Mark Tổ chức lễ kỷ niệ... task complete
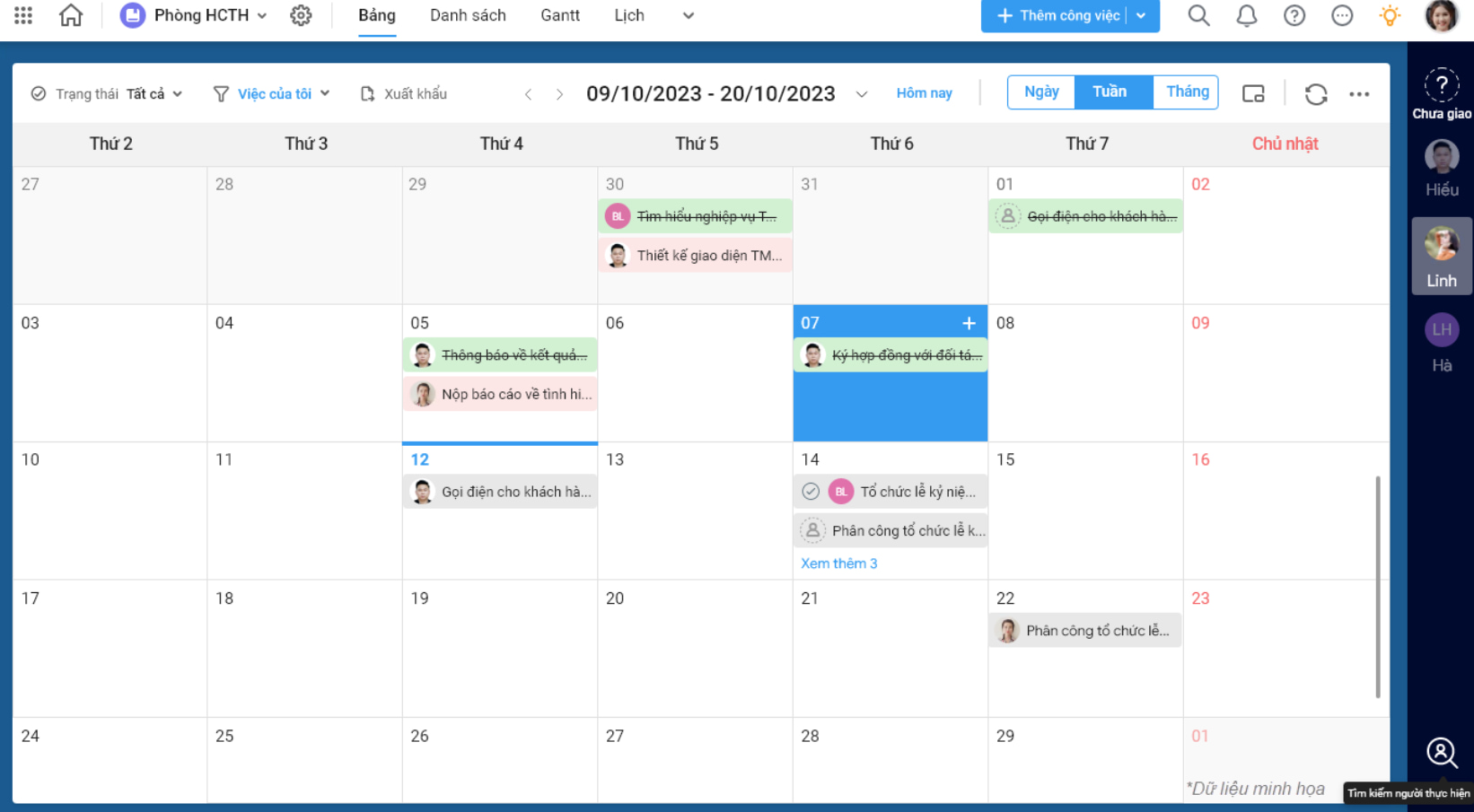Screen dimensions: 1474x812 (x=810, y=492)
